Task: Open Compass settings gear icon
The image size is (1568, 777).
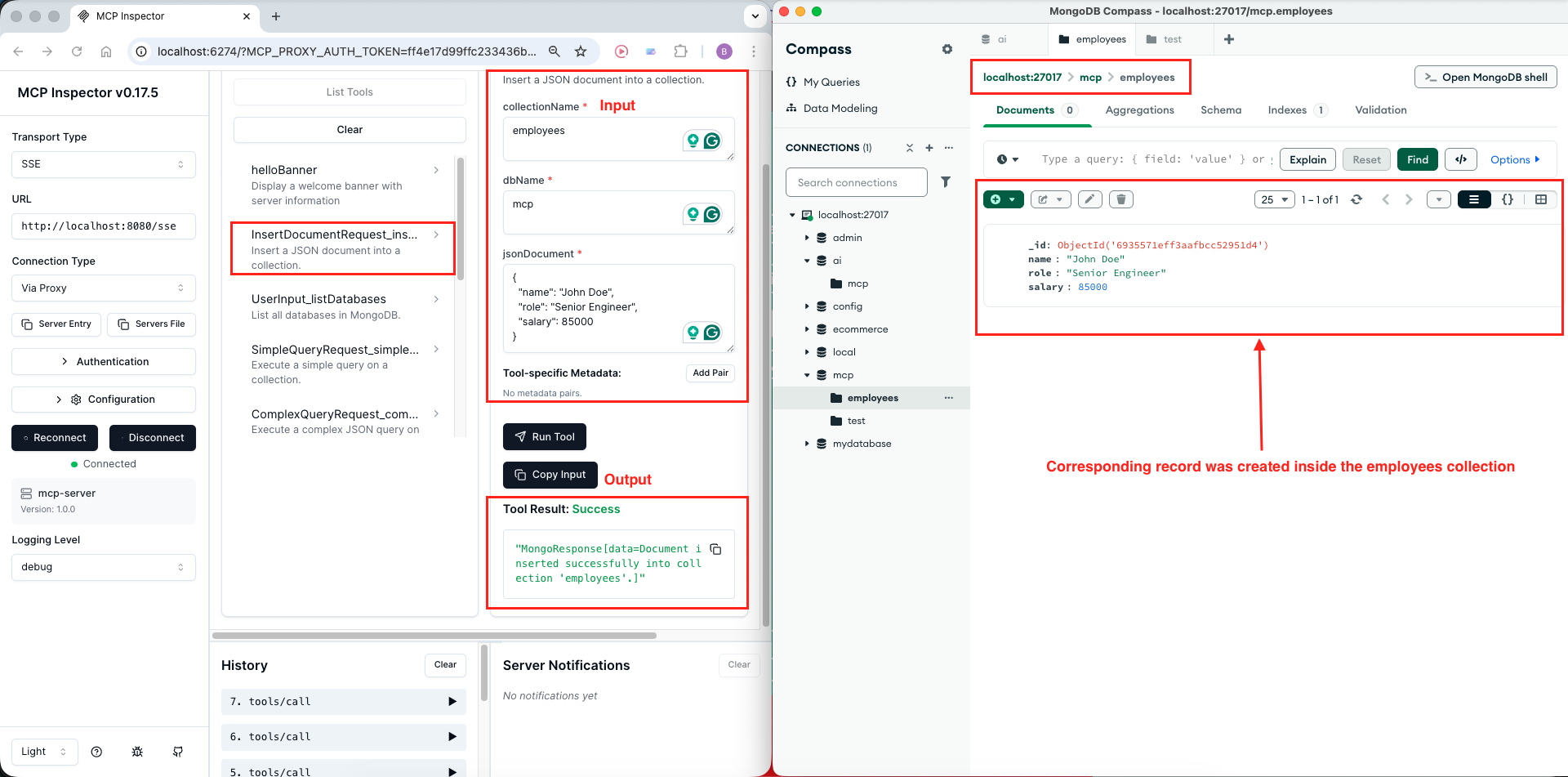Action: click(x=947, y=49)
